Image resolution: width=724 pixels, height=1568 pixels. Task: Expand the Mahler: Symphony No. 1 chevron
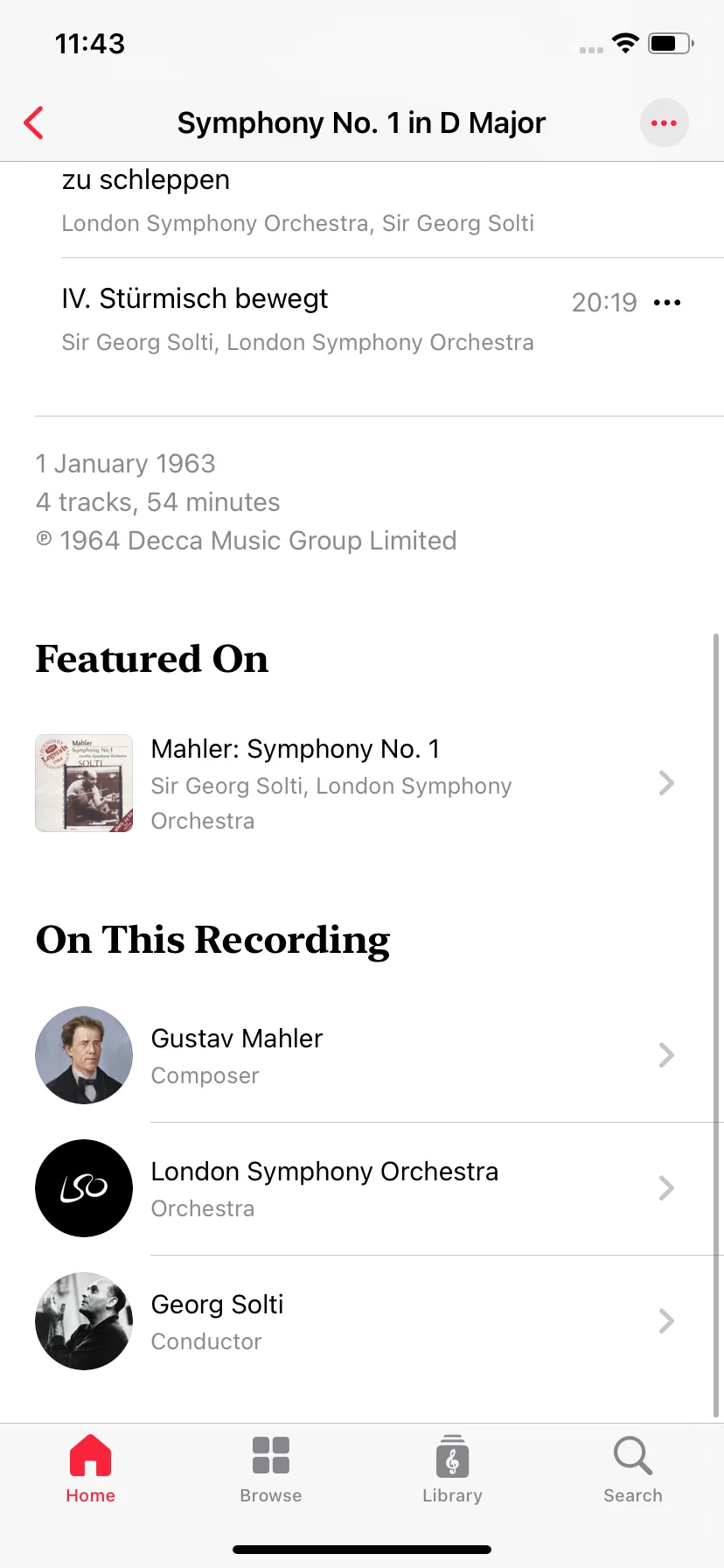(666, 783)
